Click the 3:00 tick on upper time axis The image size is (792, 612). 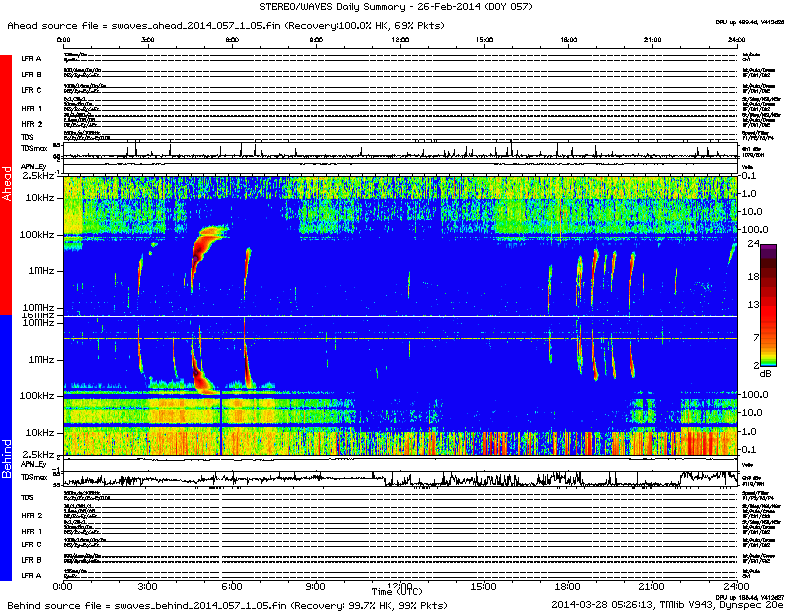[x=147, y=39]
